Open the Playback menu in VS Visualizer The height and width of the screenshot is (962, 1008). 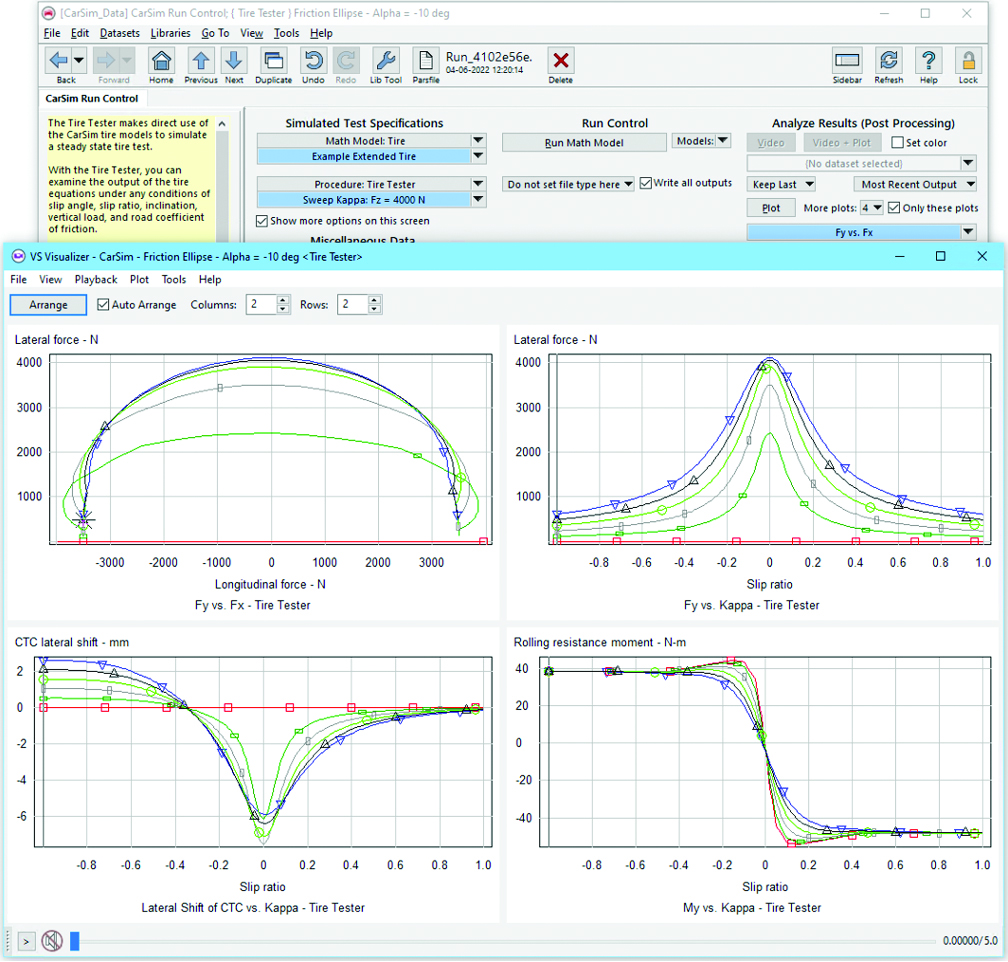(96, 280)
